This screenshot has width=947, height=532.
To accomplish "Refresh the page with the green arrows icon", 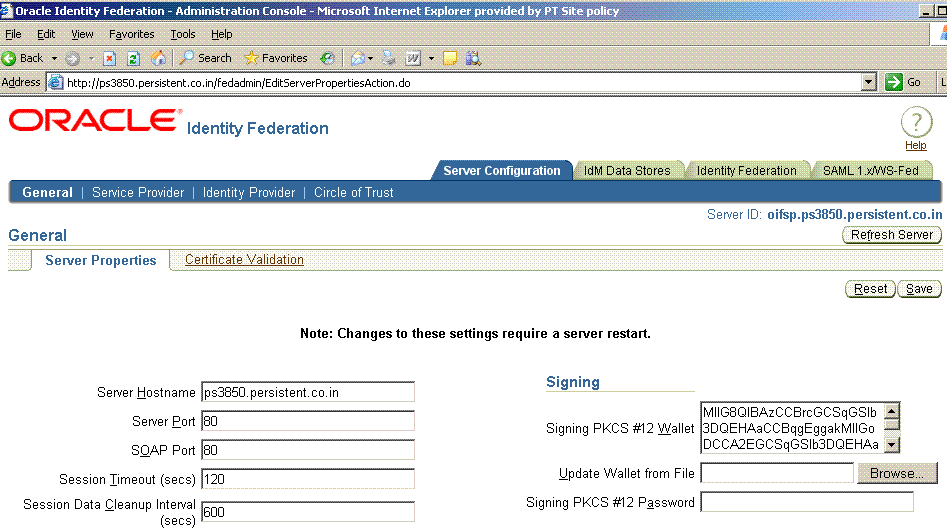I will pyautogui.click(x=133, y=59).
